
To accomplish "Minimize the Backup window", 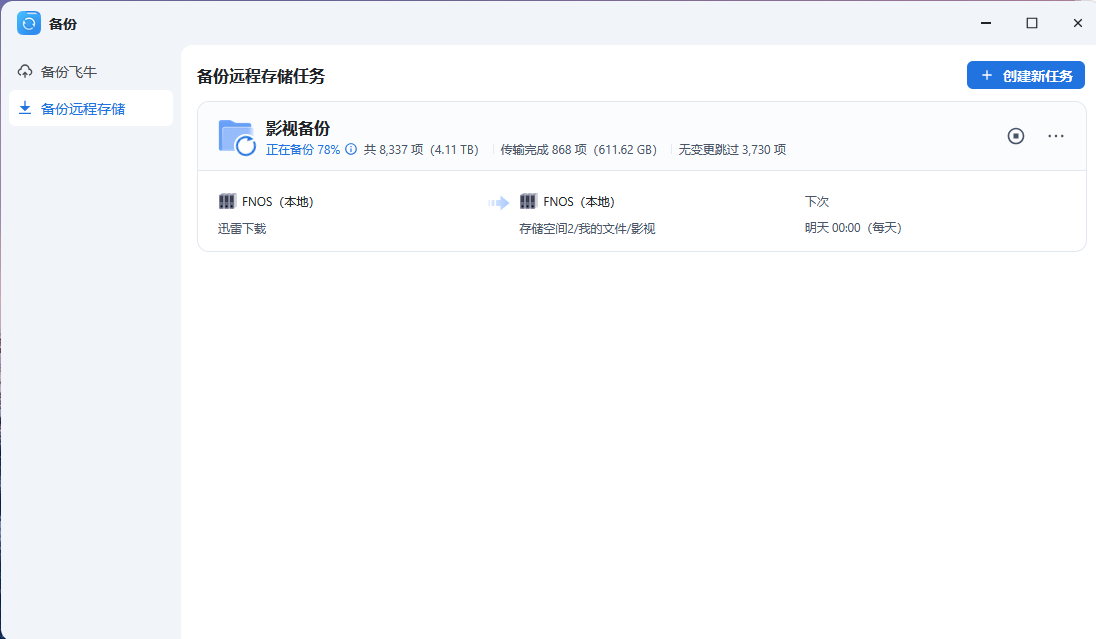I will tap(986, 23).
